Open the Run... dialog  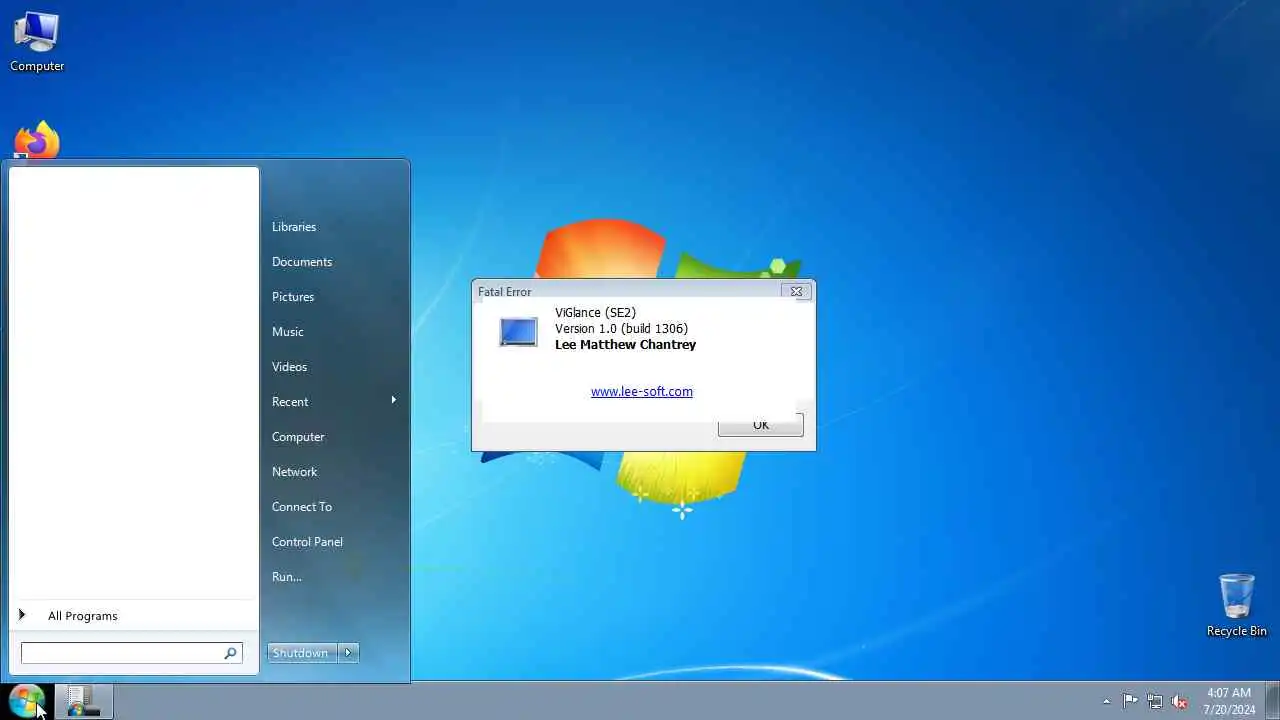pyautogui.click(x=287, y=577)
